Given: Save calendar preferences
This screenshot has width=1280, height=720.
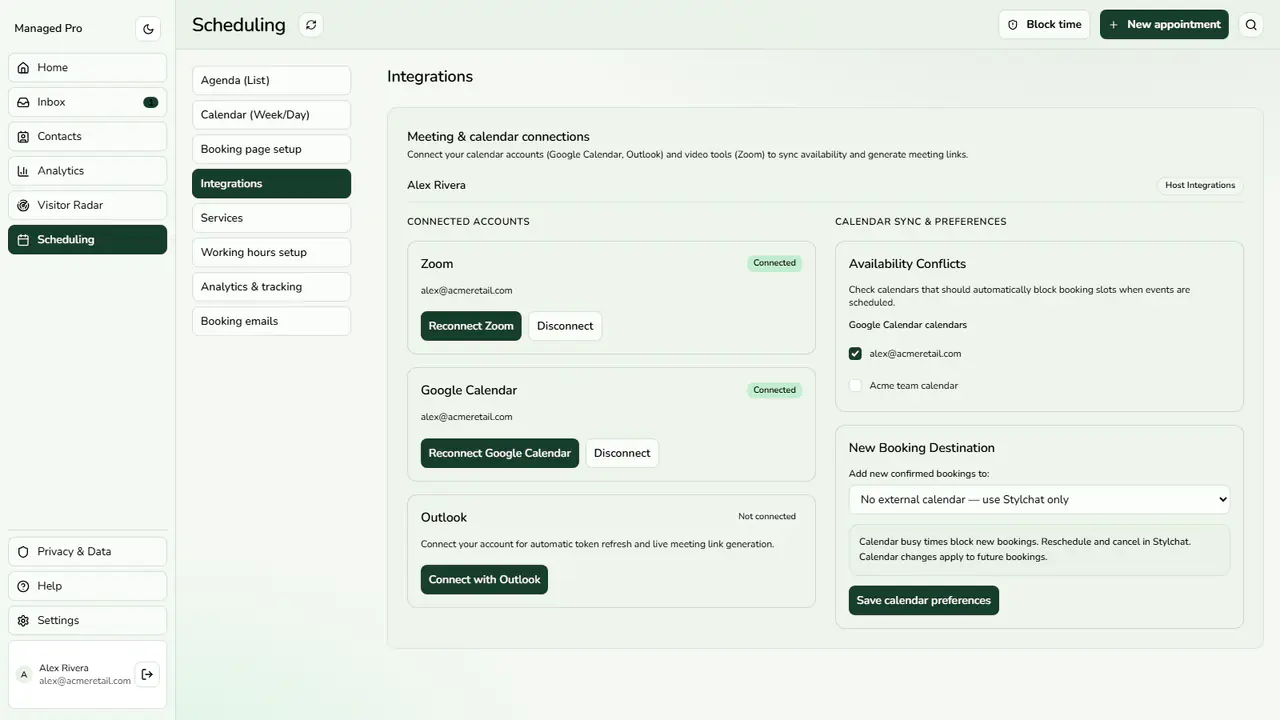Looking at the screenshot, I should pos(924,601).
